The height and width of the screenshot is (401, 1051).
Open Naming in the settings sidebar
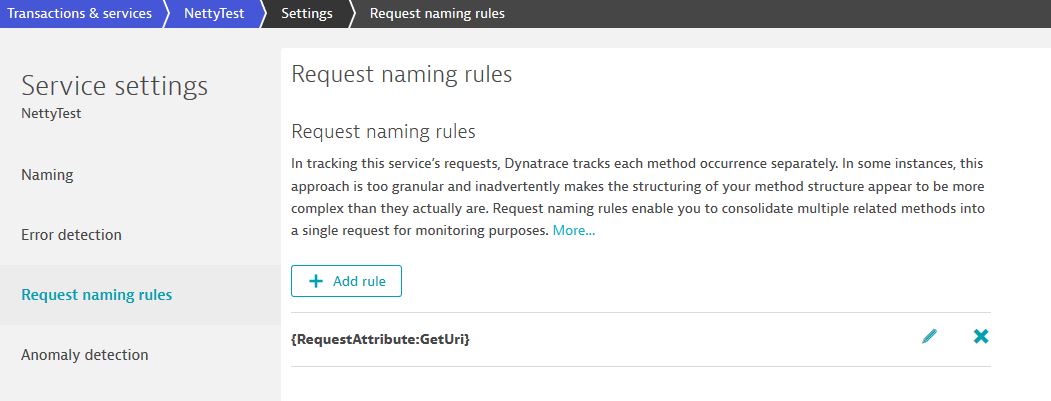pos(47,175)
